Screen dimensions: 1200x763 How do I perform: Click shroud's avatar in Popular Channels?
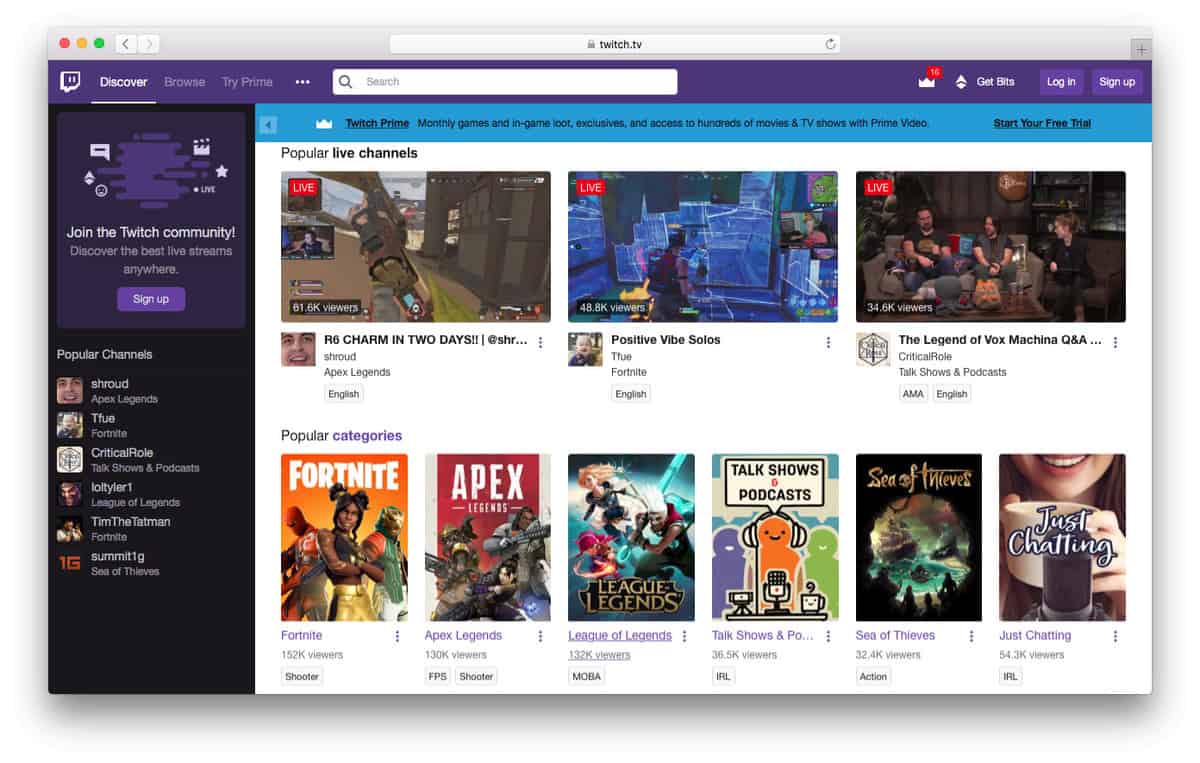tap(69, 391)
